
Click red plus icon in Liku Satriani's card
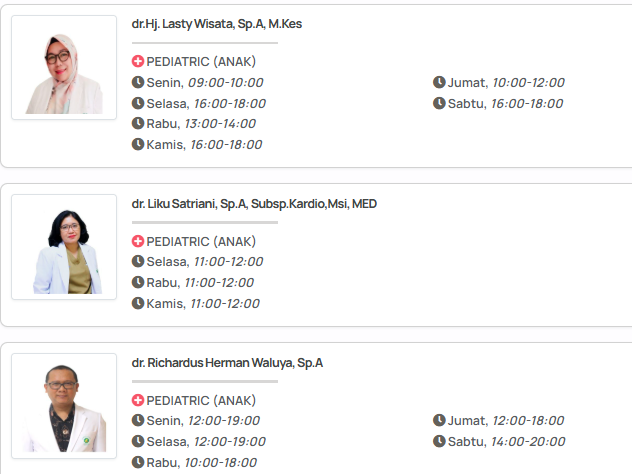138,241
